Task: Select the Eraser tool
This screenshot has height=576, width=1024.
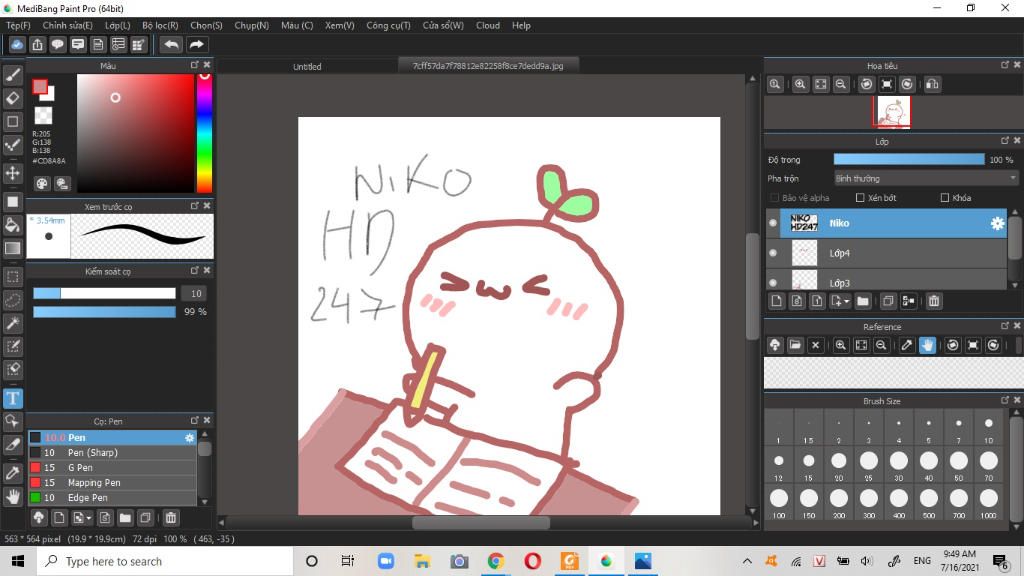Action: tap(12, 99)
